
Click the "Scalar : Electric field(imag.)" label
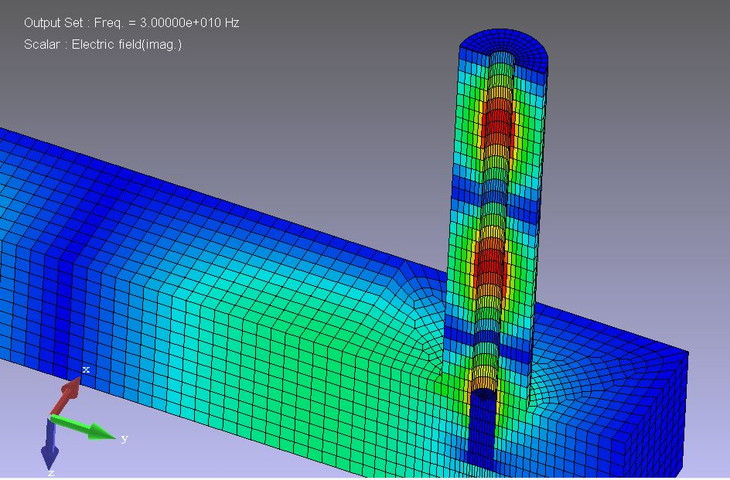click(102, 45)
